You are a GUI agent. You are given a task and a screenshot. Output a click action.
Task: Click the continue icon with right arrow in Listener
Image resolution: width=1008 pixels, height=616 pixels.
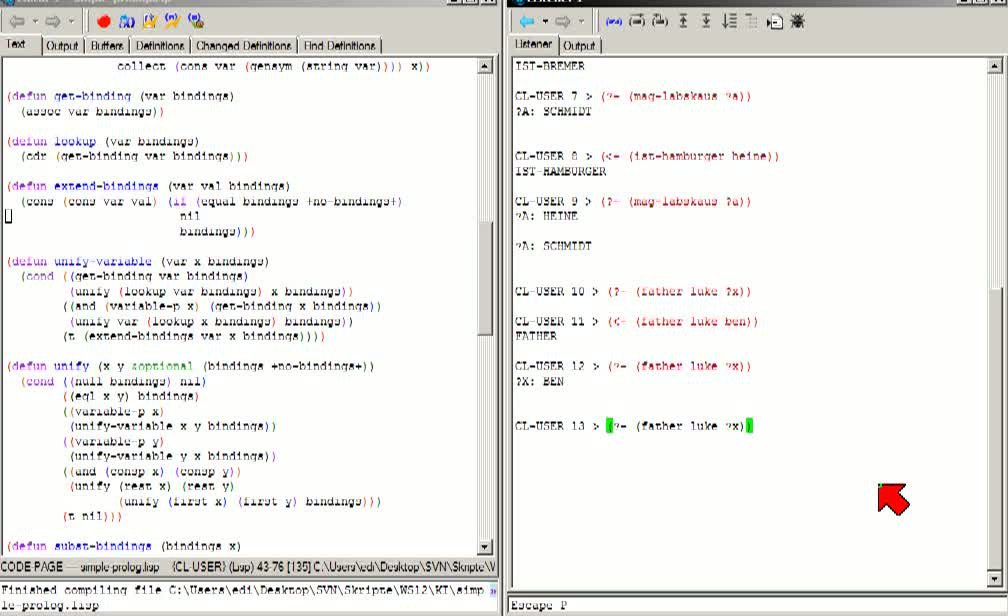pyautogui.click(x=637, y=21)
